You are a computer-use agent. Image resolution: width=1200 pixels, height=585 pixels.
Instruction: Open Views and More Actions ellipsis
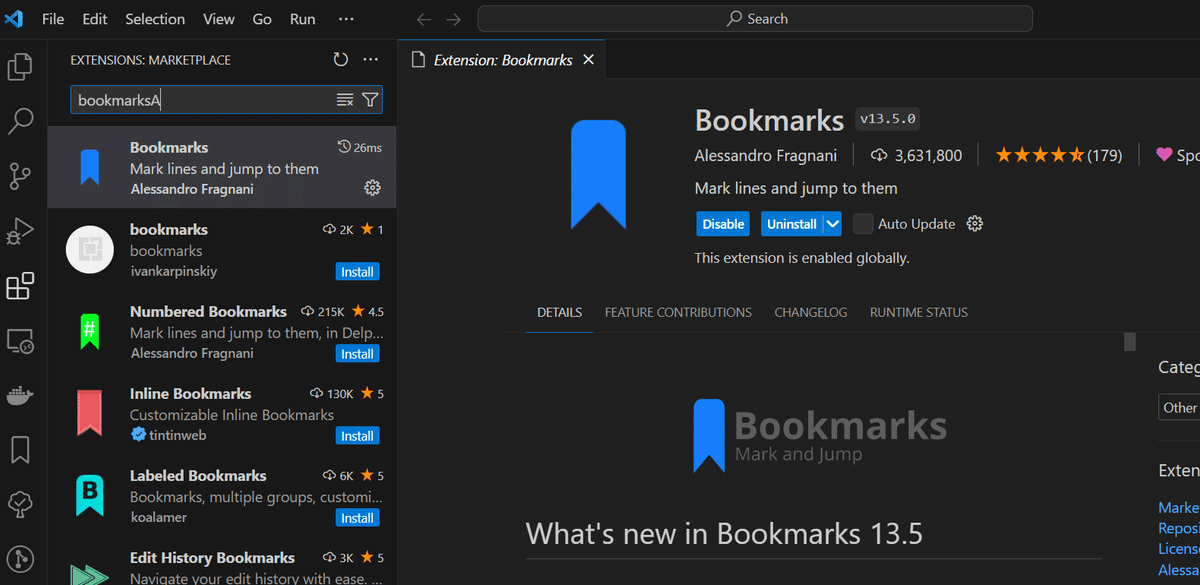[371, 60]
